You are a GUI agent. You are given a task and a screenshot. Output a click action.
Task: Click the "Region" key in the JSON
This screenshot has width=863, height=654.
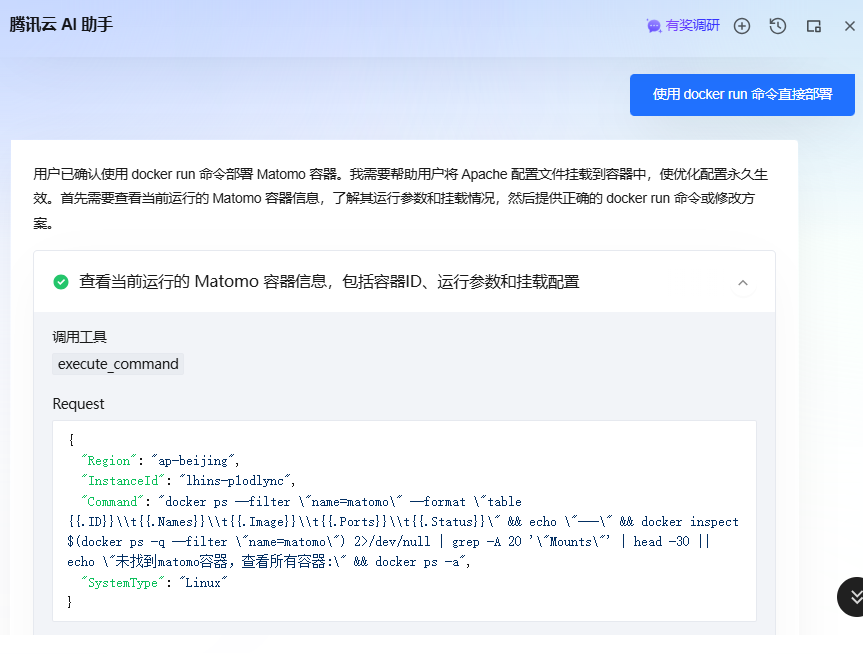(109, 461)
